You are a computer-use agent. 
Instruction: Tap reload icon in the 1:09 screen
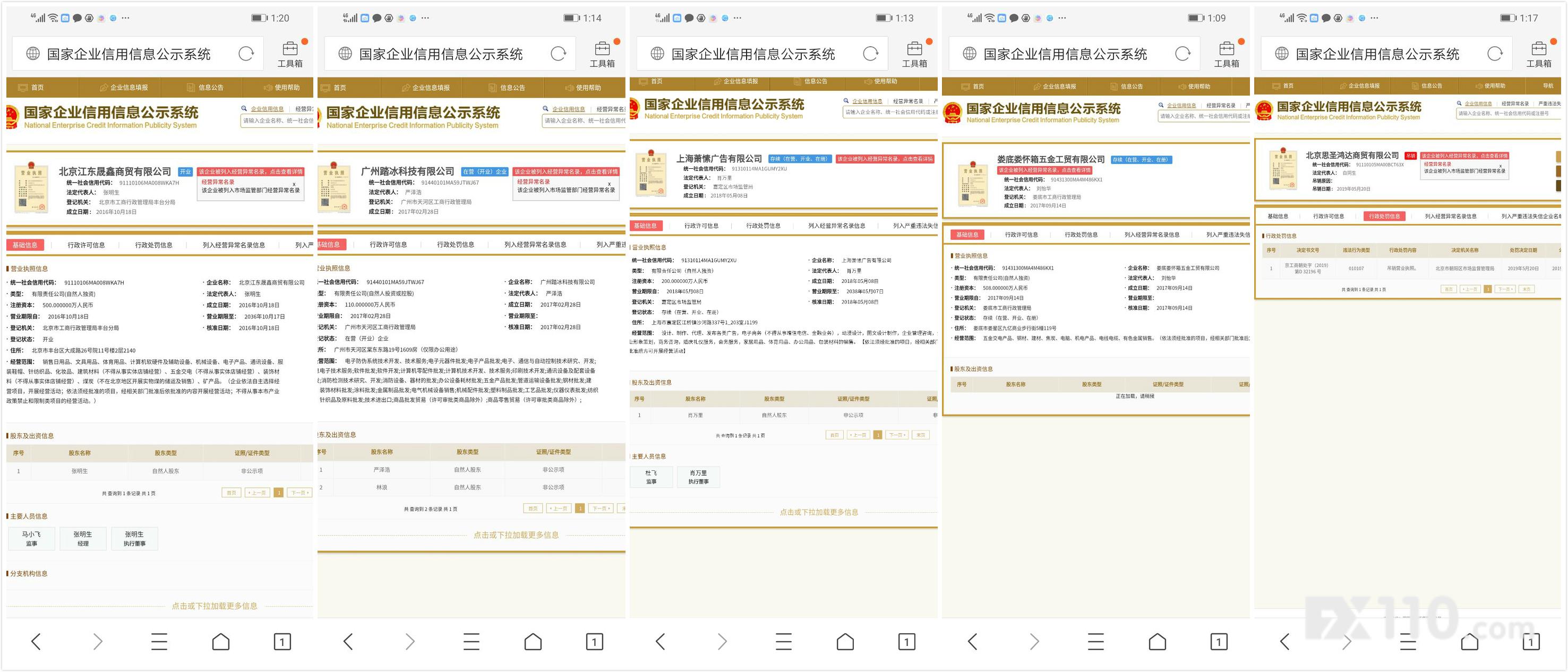coord(1183,54)
